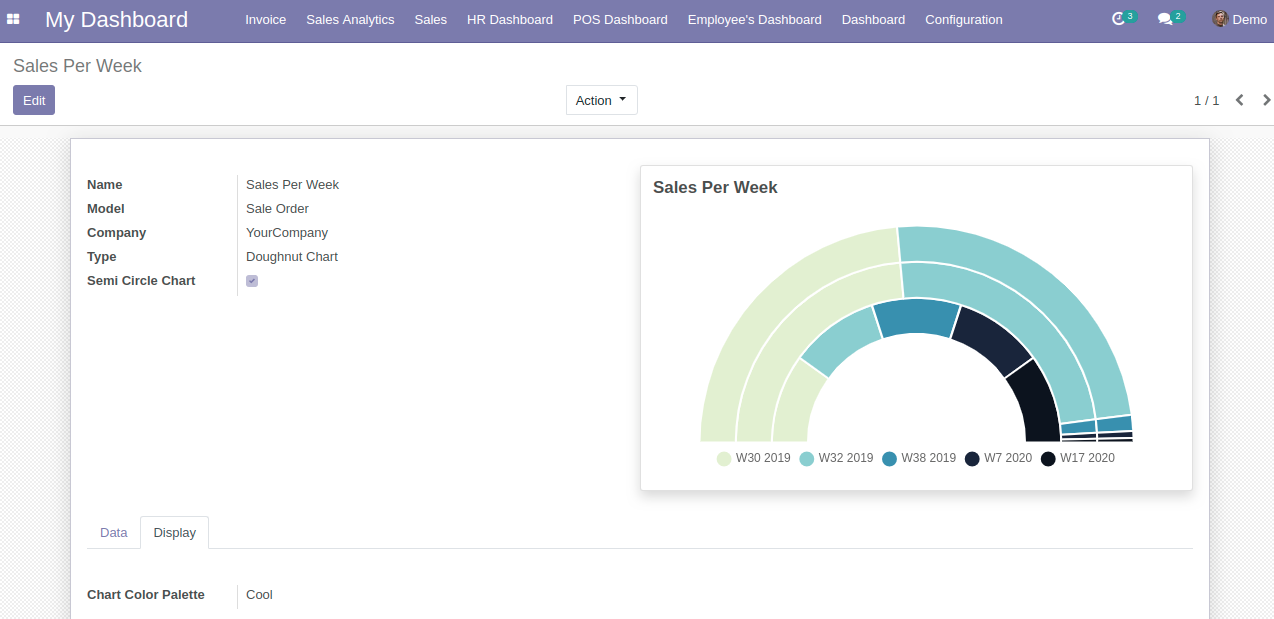This screenshot has width=1274, height=619.
Task: Toggle W30 2019 legend item
Action: coord(753,458)
